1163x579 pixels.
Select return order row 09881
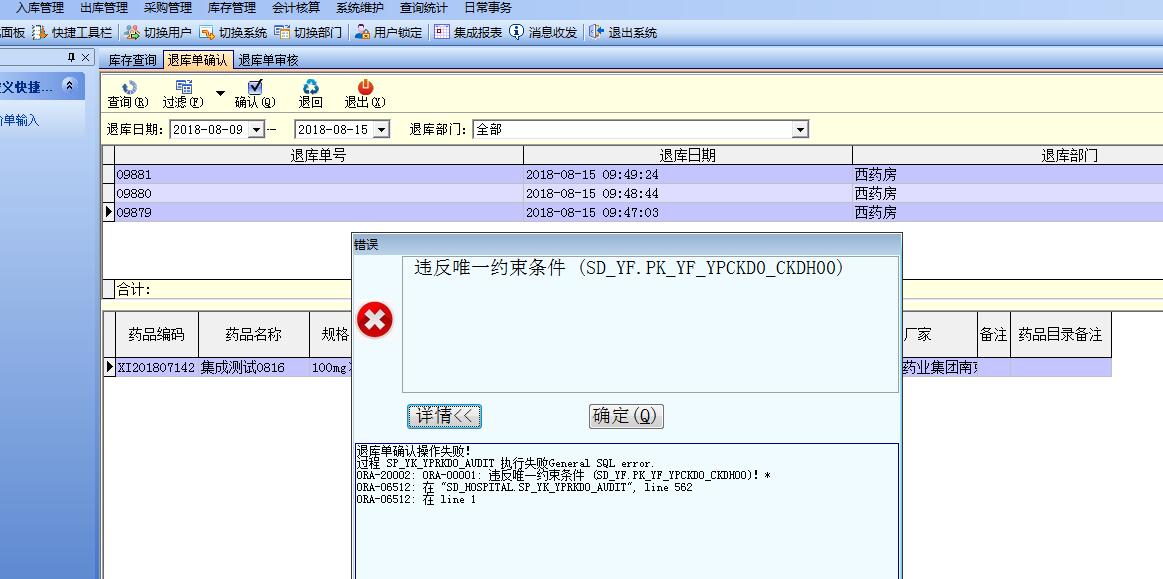pyautogui.click(x=639, y=175)
